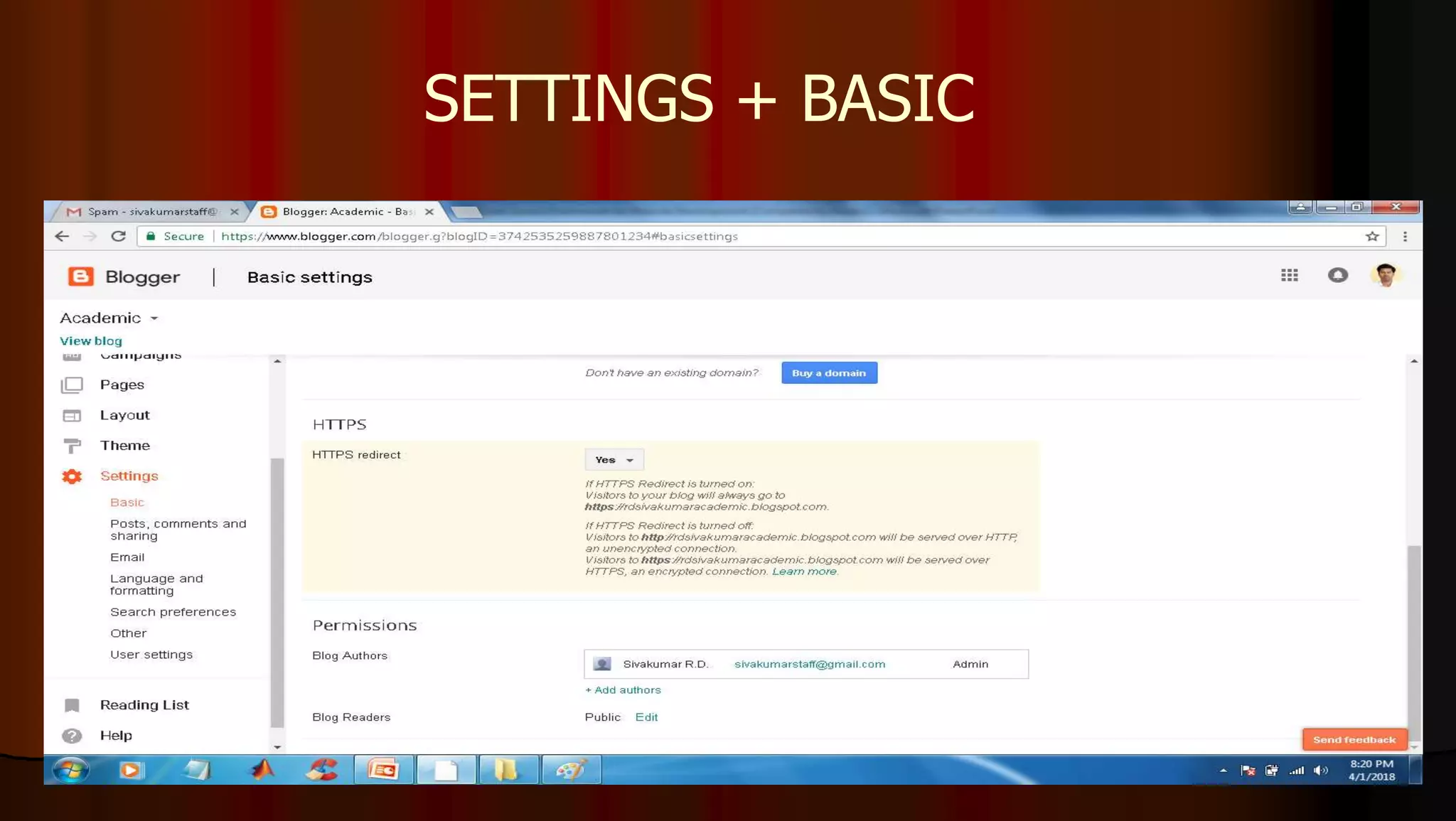Open Posts, comments and sharing settings
The height and width of the screenshot is (821, 1456).
[x=178, y=530]
